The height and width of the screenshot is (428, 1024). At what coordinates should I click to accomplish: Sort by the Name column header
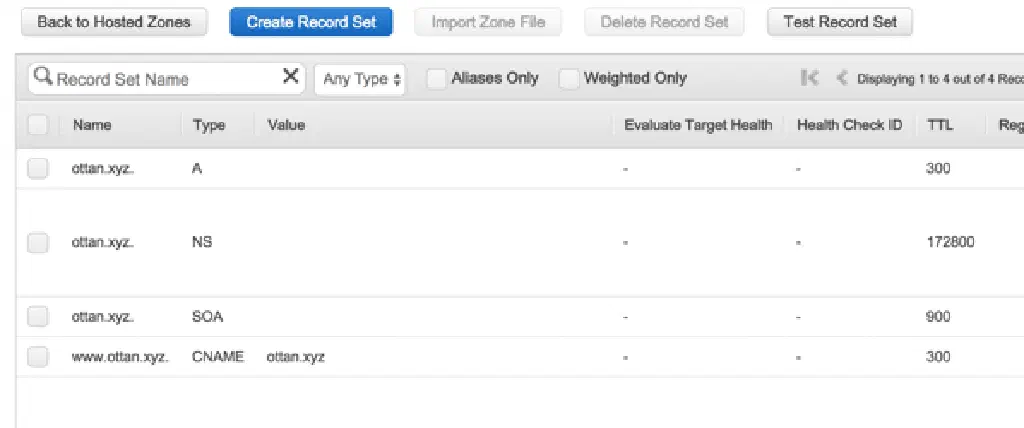(92, 125)
